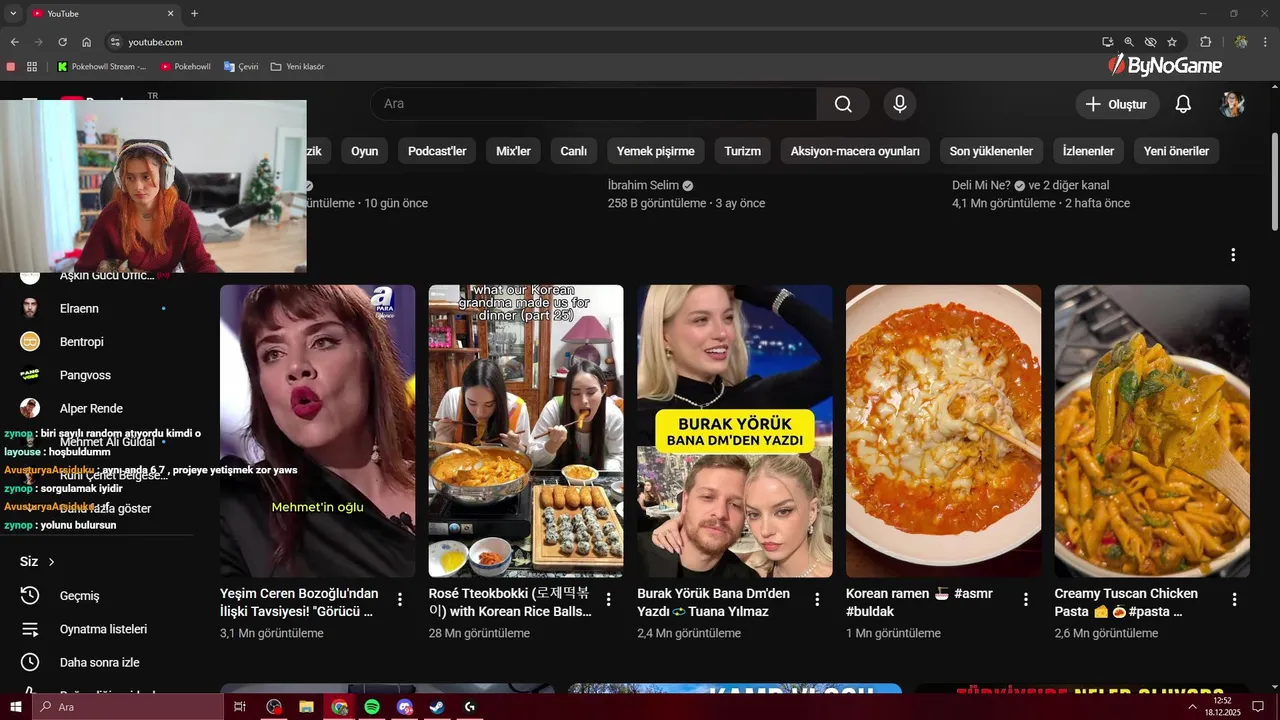Image resolution: width=1280 pixels, height=720 pixels.
Task: Open the Rosé Tteokbokki short thumbnail
Action: tap(526, 431)
